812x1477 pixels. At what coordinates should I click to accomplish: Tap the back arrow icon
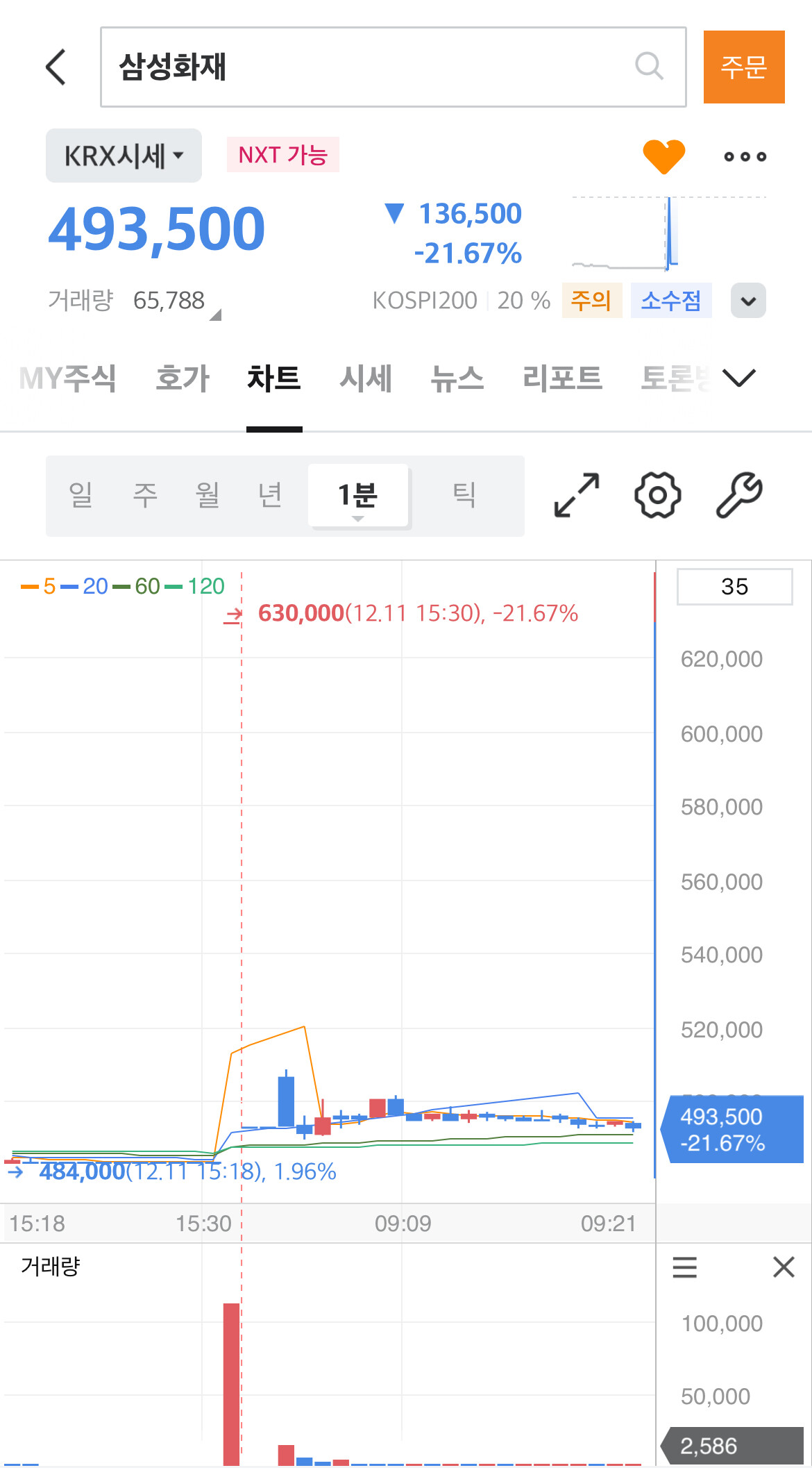coord(56,67)
